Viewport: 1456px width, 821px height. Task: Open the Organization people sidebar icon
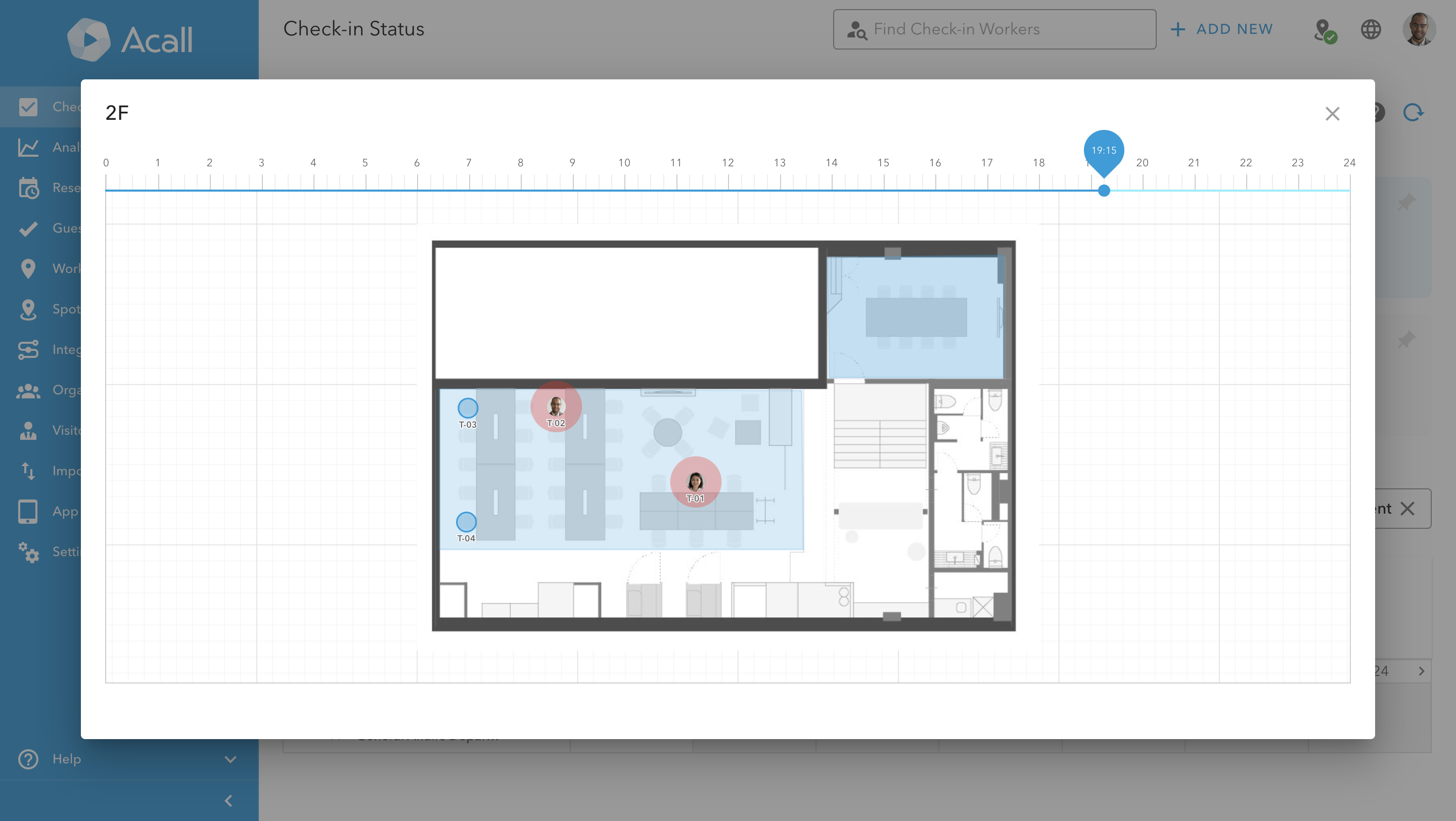click(x=28, y=390)
